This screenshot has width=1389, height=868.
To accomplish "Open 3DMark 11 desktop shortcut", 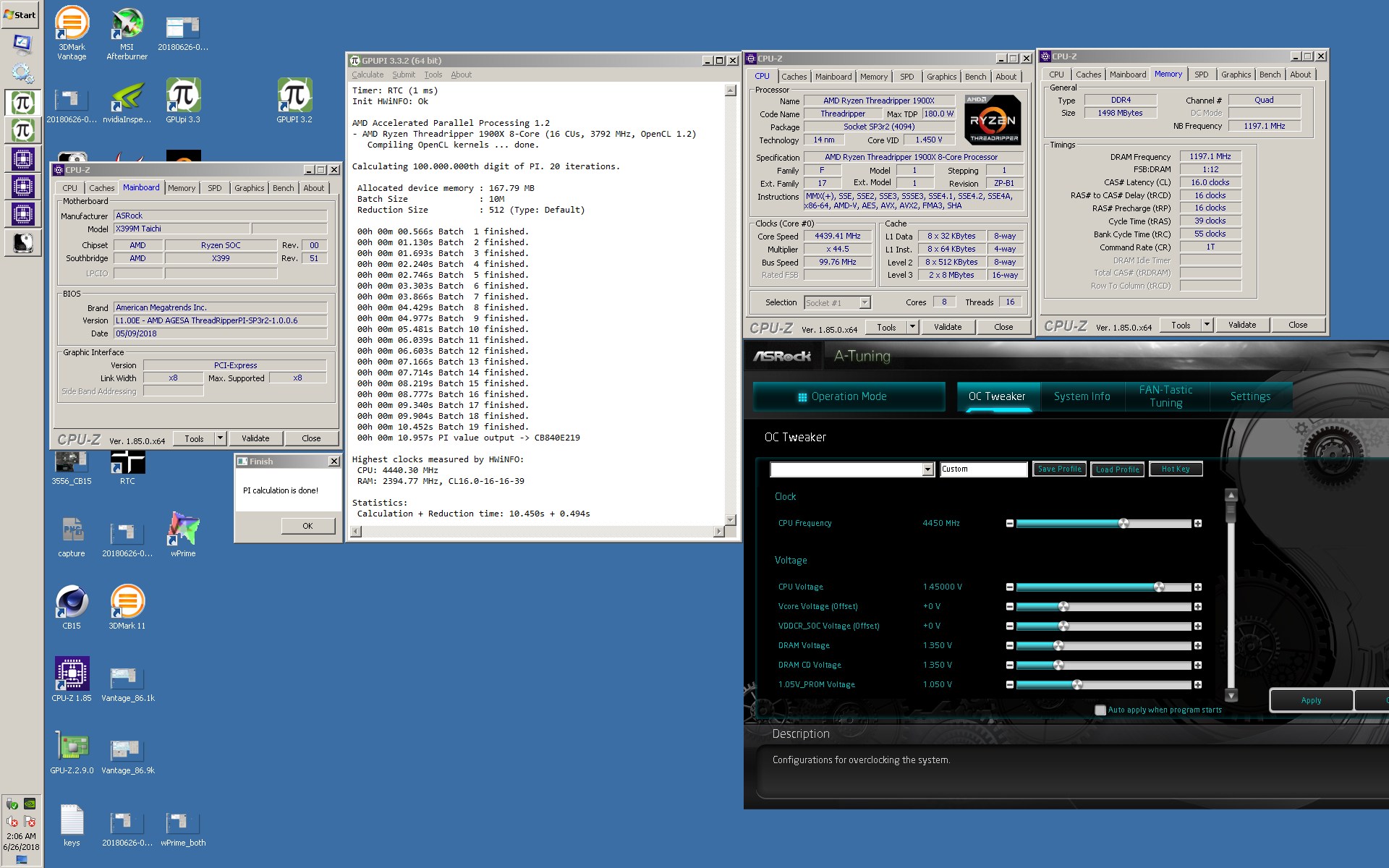I will [x=127, y=607].
